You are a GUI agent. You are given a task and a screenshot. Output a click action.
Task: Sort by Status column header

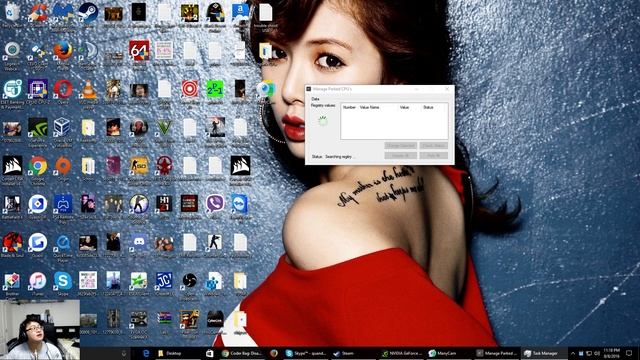[428, 107]
